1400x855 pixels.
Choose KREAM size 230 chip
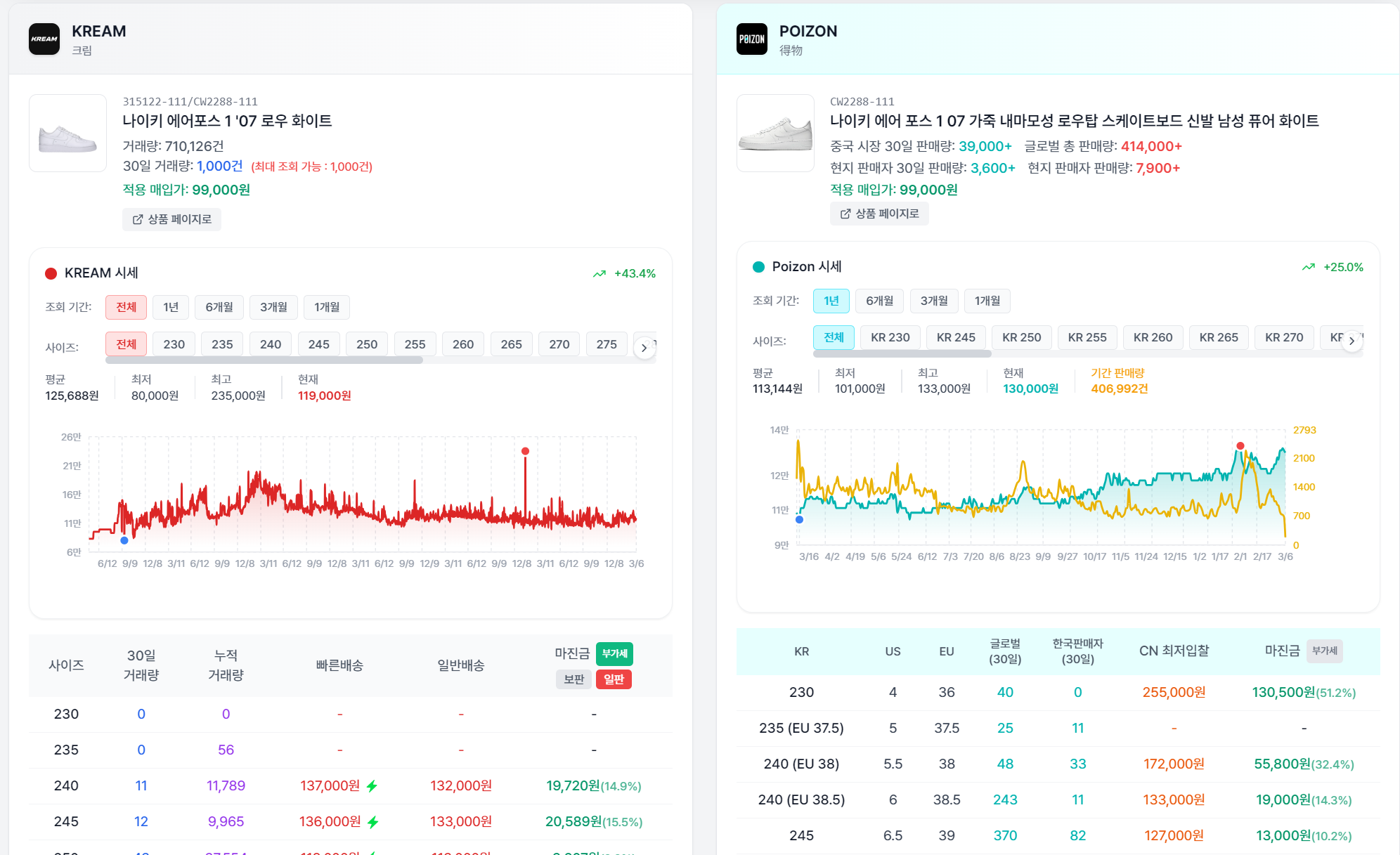click(174, 344)
